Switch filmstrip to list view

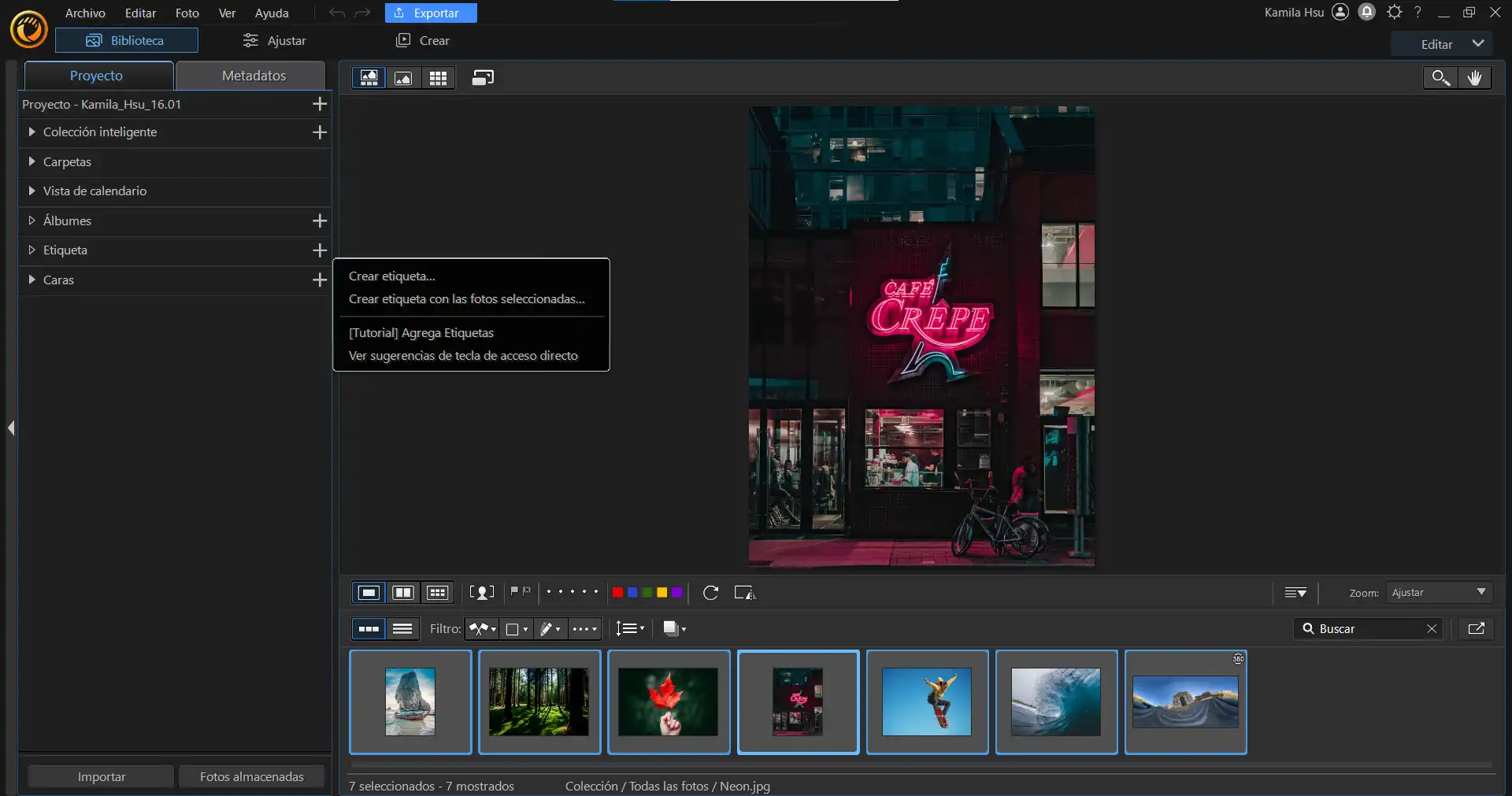click(x=402, y=629)
